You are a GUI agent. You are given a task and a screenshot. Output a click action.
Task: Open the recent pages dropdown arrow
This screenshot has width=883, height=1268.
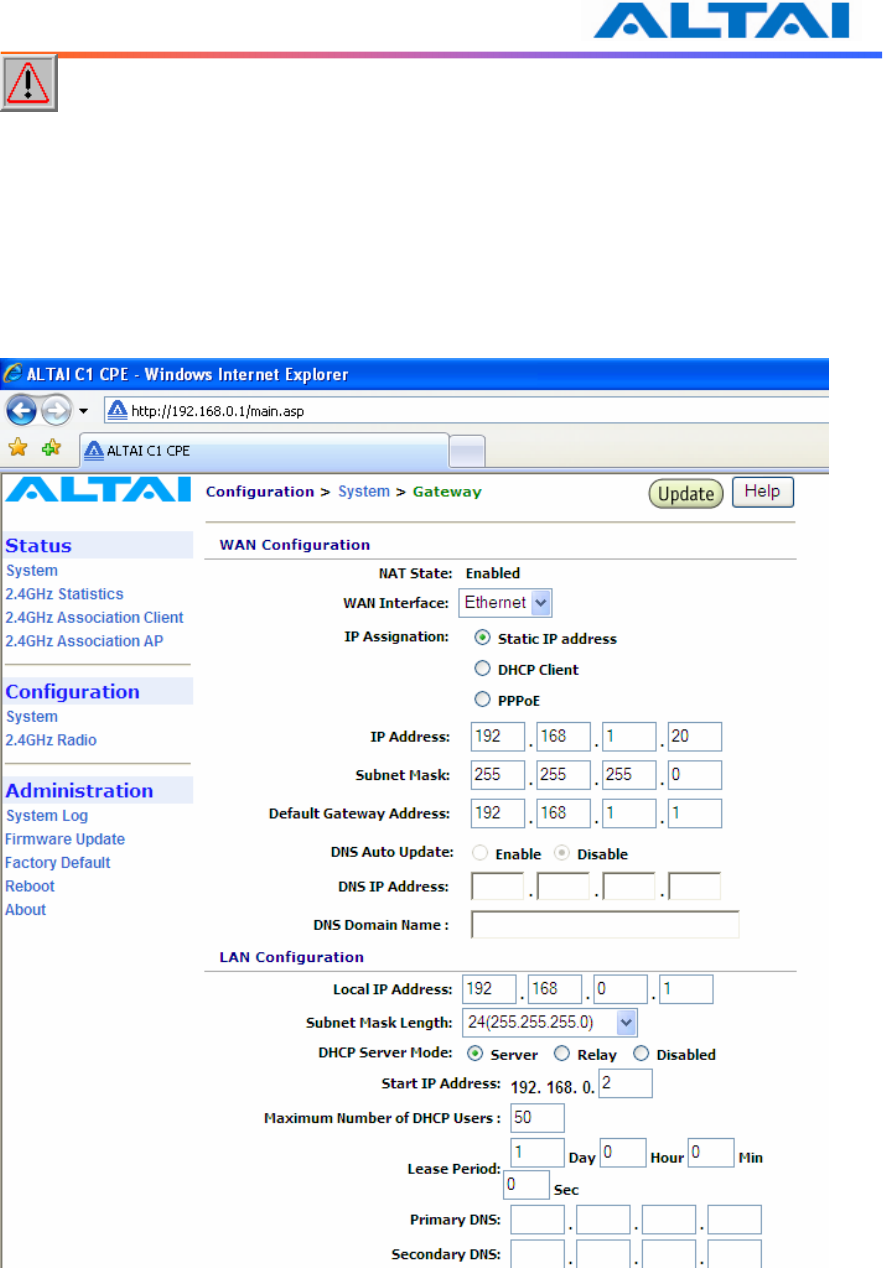pos(84,412)
